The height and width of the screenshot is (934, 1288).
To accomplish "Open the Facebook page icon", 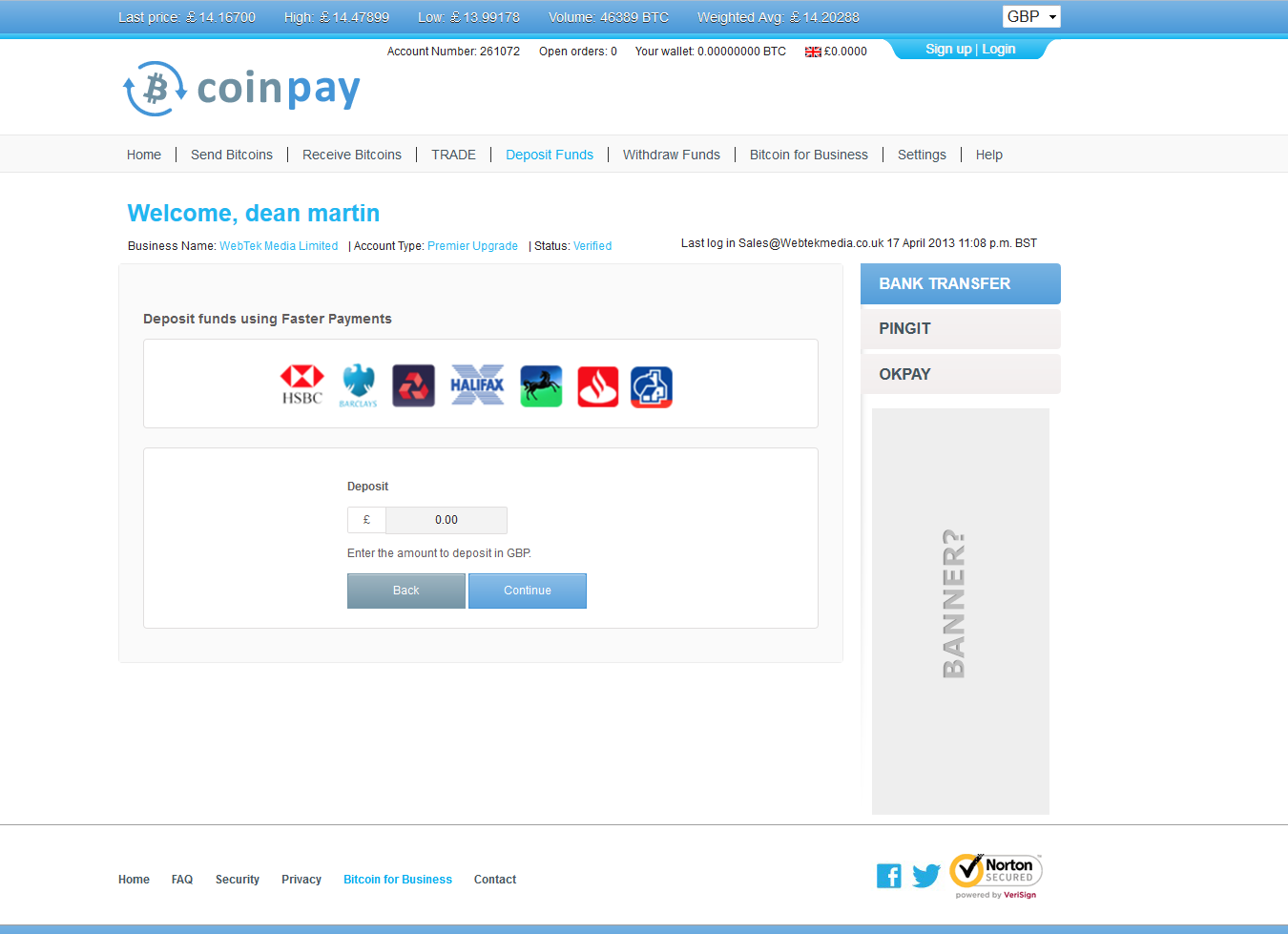I will point(888,876).
